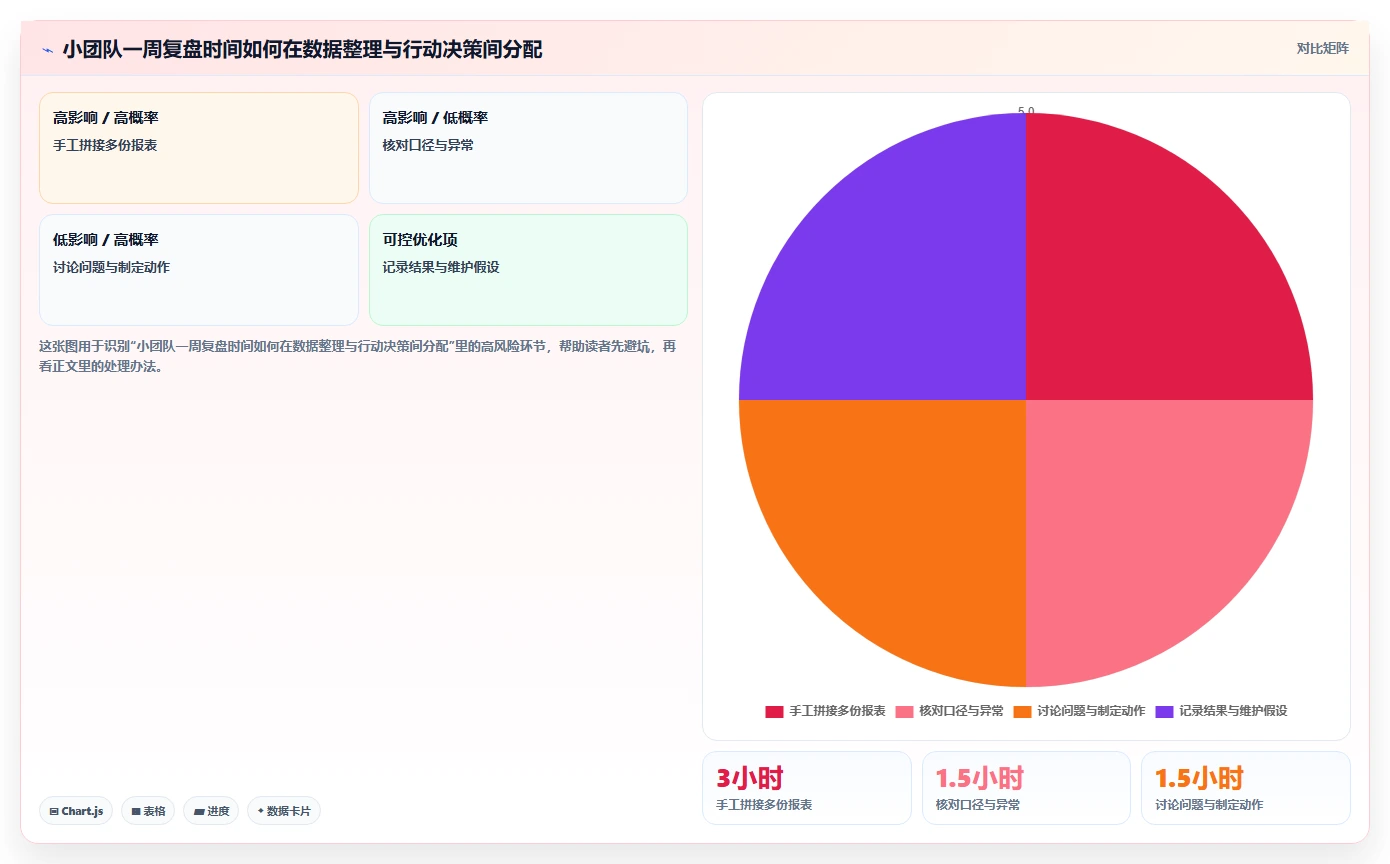Click the 数据卡片 tag chip
The image size is (1390, 864).
pyautogui.click(x=284, y=811)
